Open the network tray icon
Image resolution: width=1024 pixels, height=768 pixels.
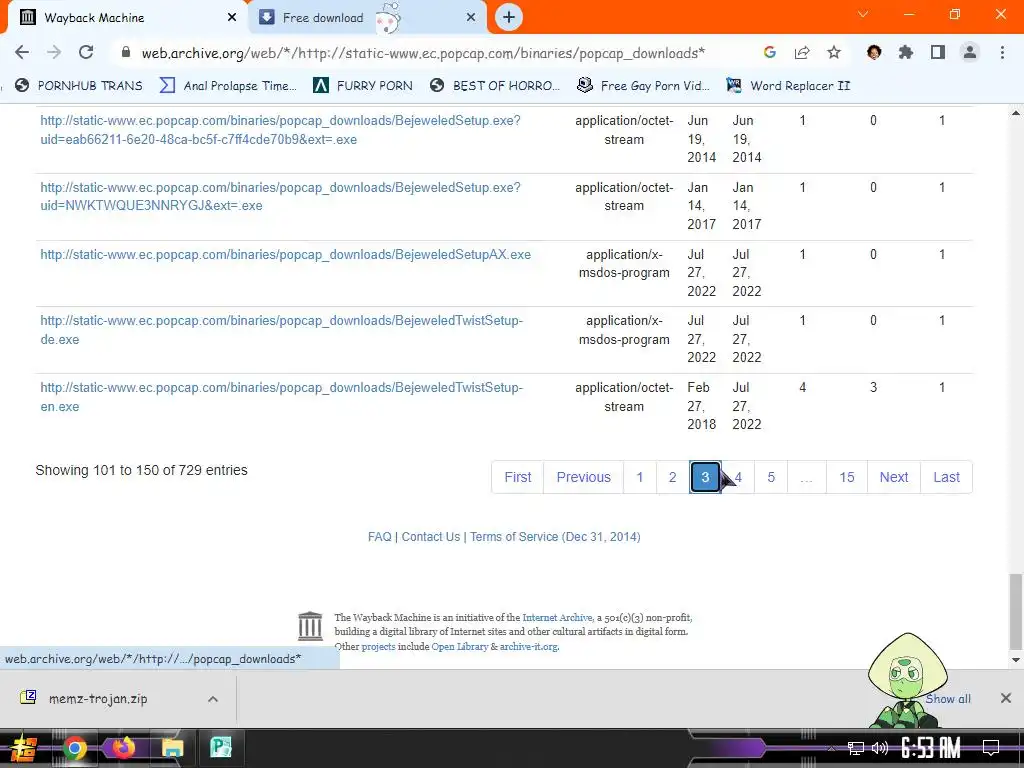coord(856,748)
